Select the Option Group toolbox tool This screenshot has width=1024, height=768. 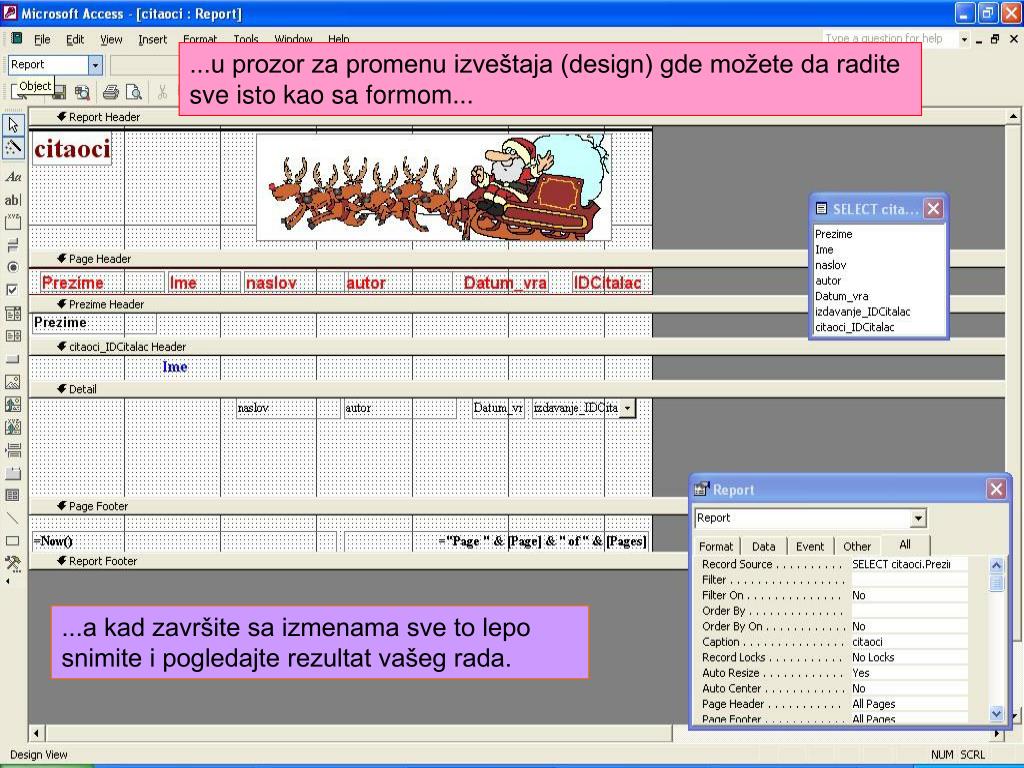tap(13, 222)
